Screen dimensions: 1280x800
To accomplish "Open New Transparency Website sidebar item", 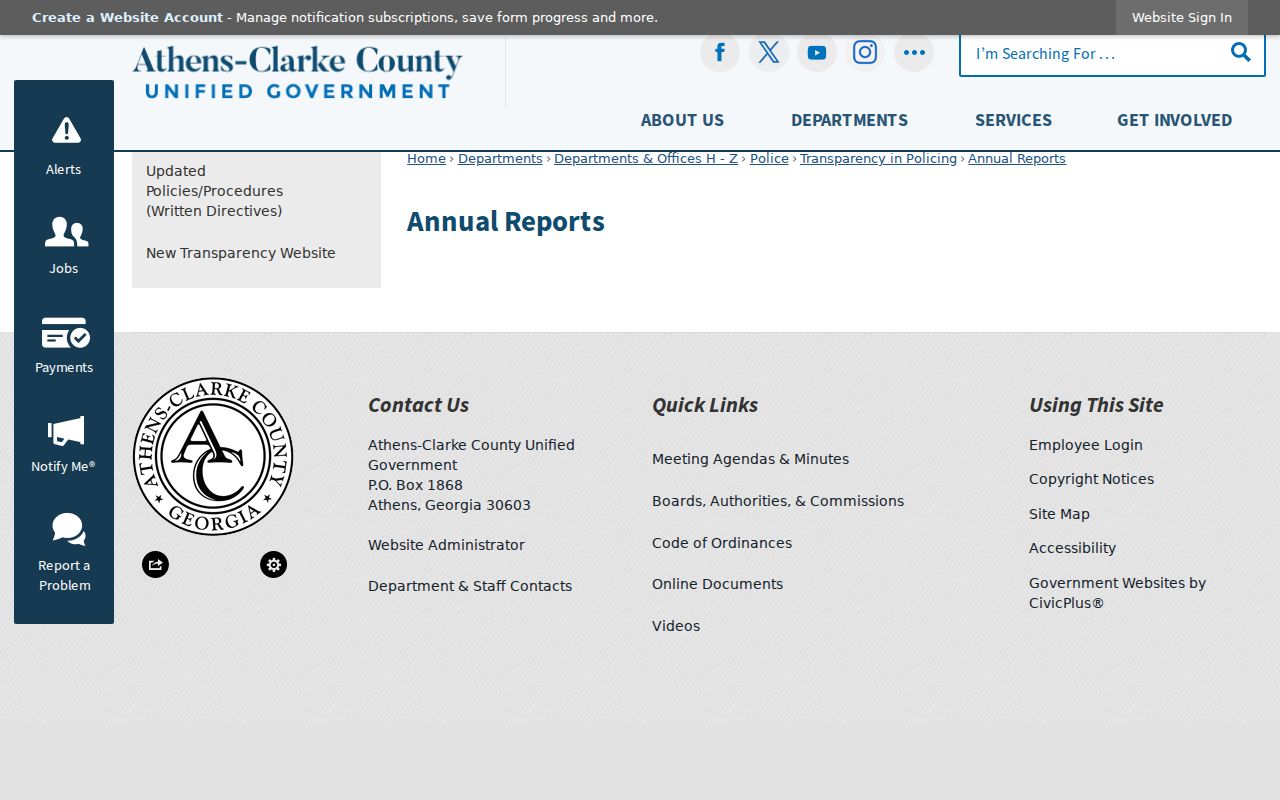I will [241, 253].
